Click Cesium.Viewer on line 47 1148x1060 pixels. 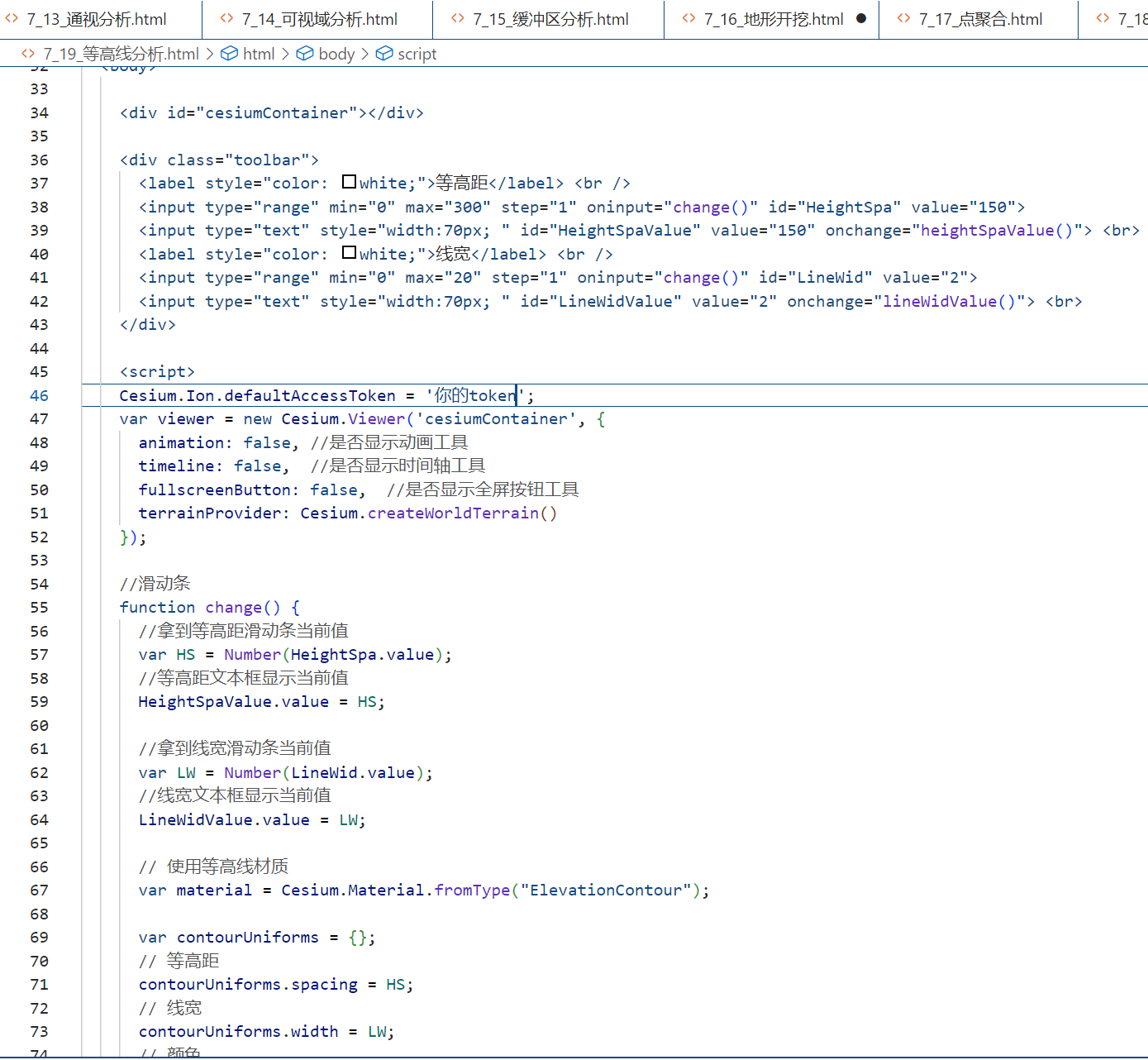click(x=343, y=419)
